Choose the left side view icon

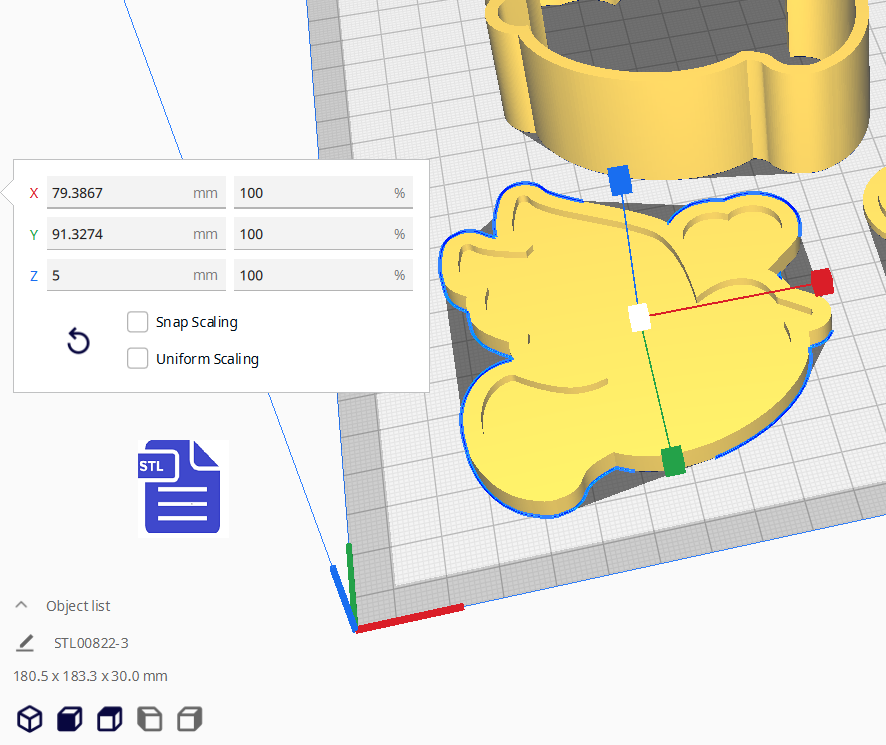(x=149, y=718)
